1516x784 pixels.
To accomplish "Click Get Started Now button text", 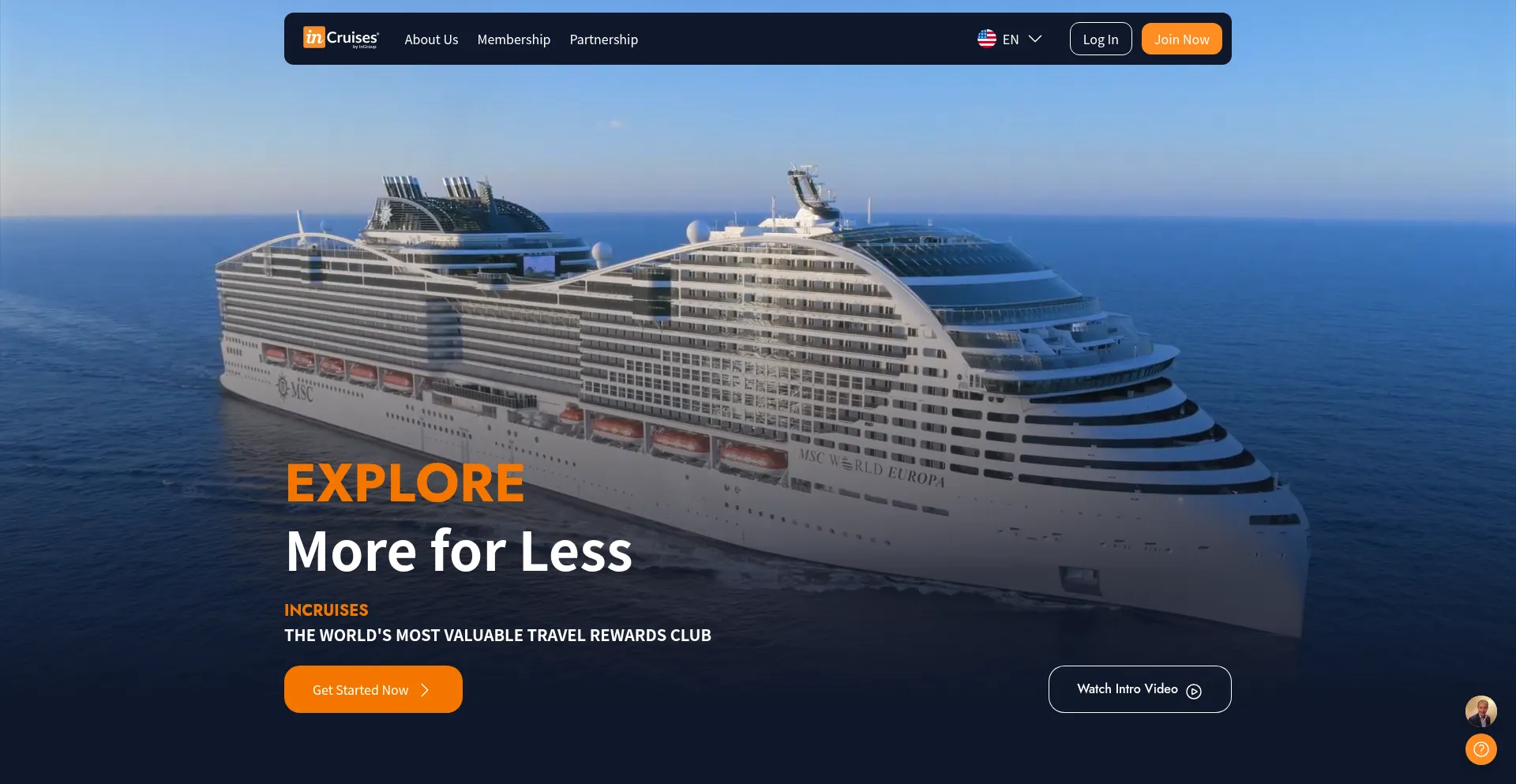I will 361,690.
